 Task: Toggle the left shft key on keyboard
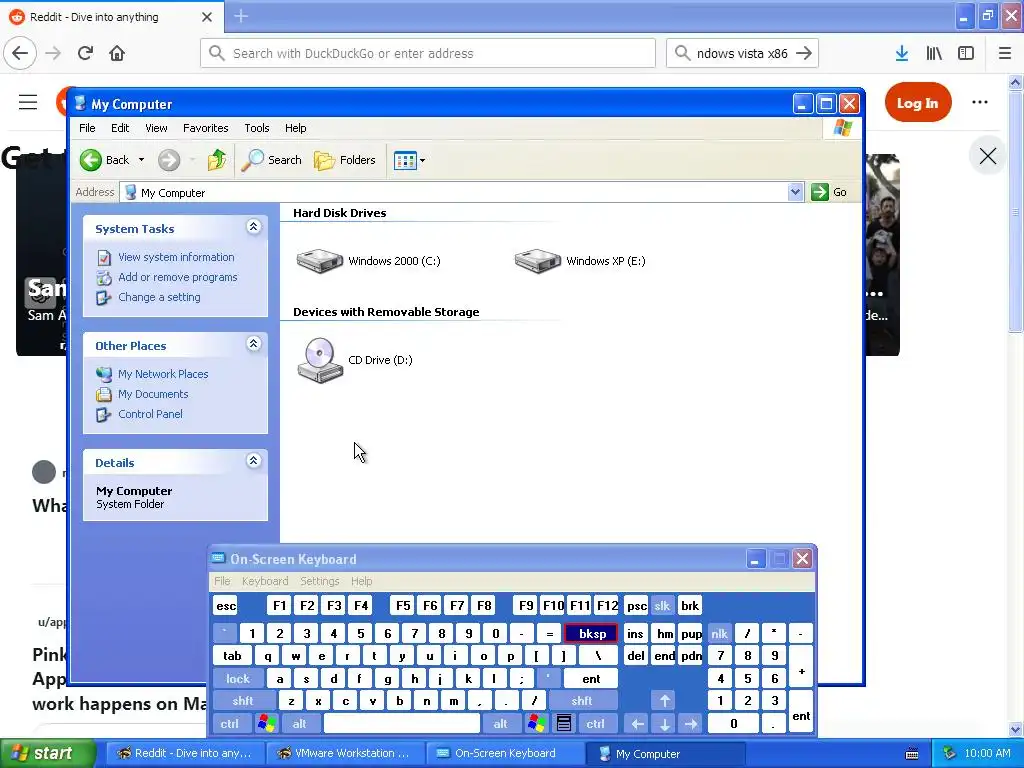click(243, 701)
